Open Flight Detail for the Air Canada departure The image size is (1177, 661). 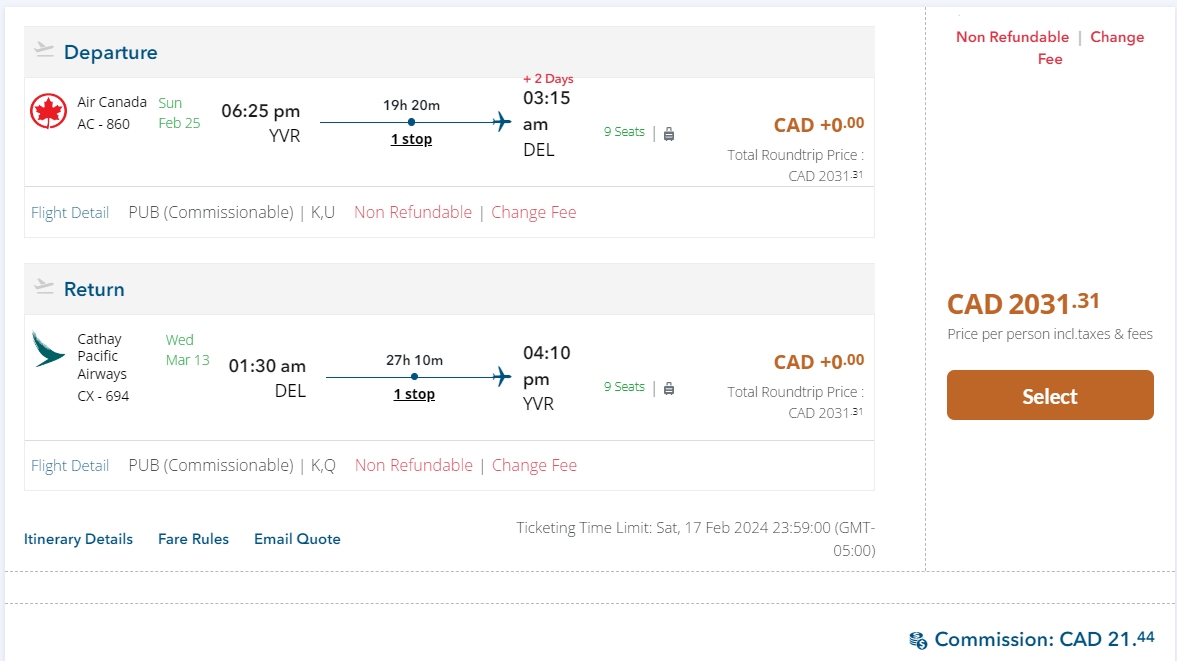70,213
